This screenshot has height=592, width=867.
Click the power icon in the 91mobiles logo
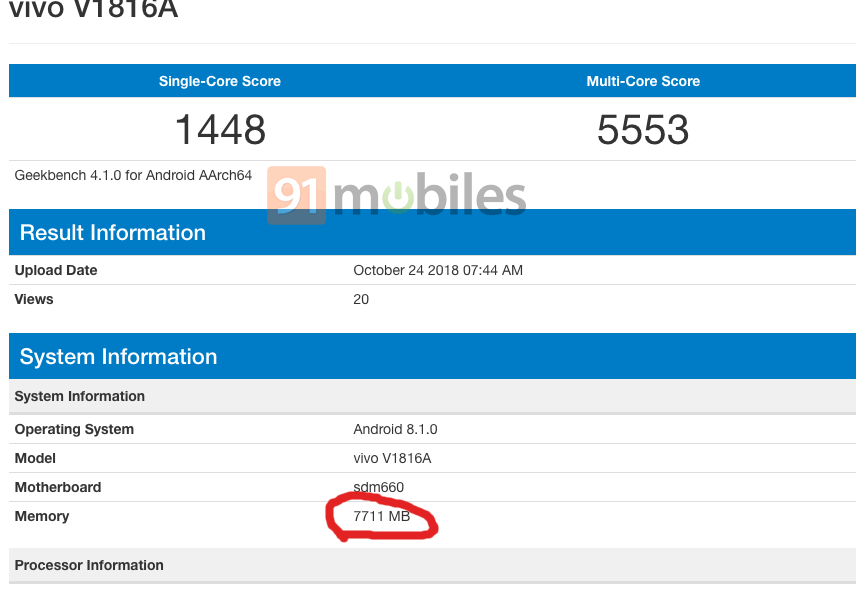tap(397, 198)
